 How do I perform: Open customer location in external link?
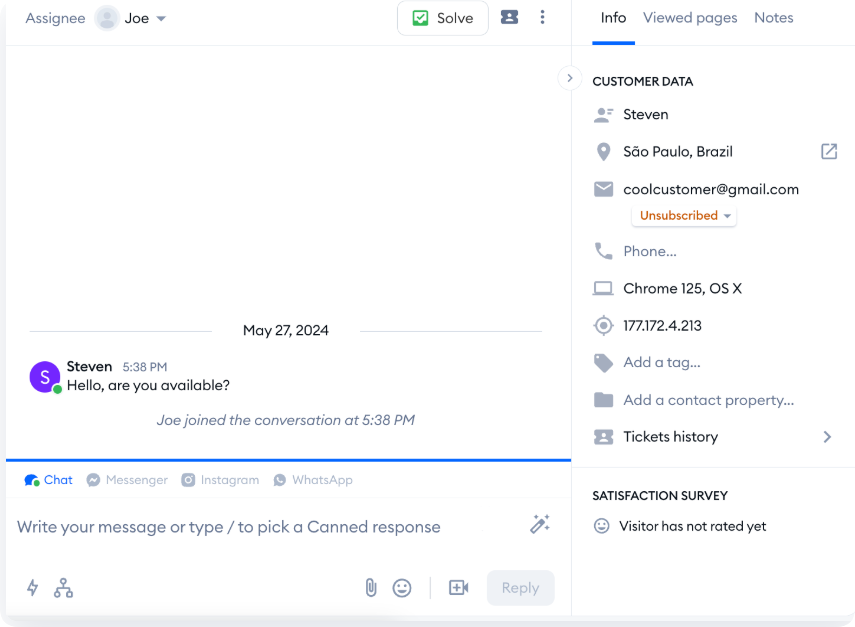(828, 152)
